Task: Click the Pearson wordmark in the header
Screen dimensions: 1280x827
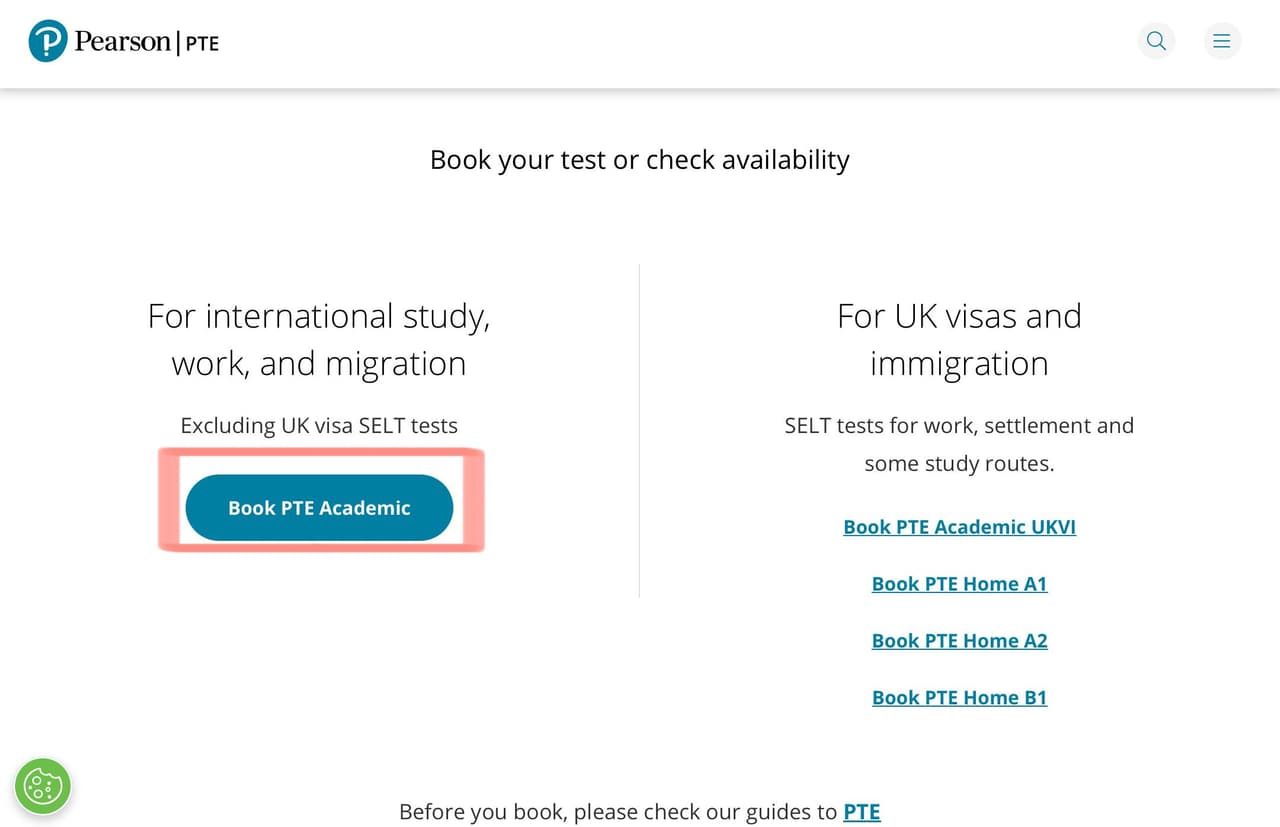Action: click(x=122, y=42)
